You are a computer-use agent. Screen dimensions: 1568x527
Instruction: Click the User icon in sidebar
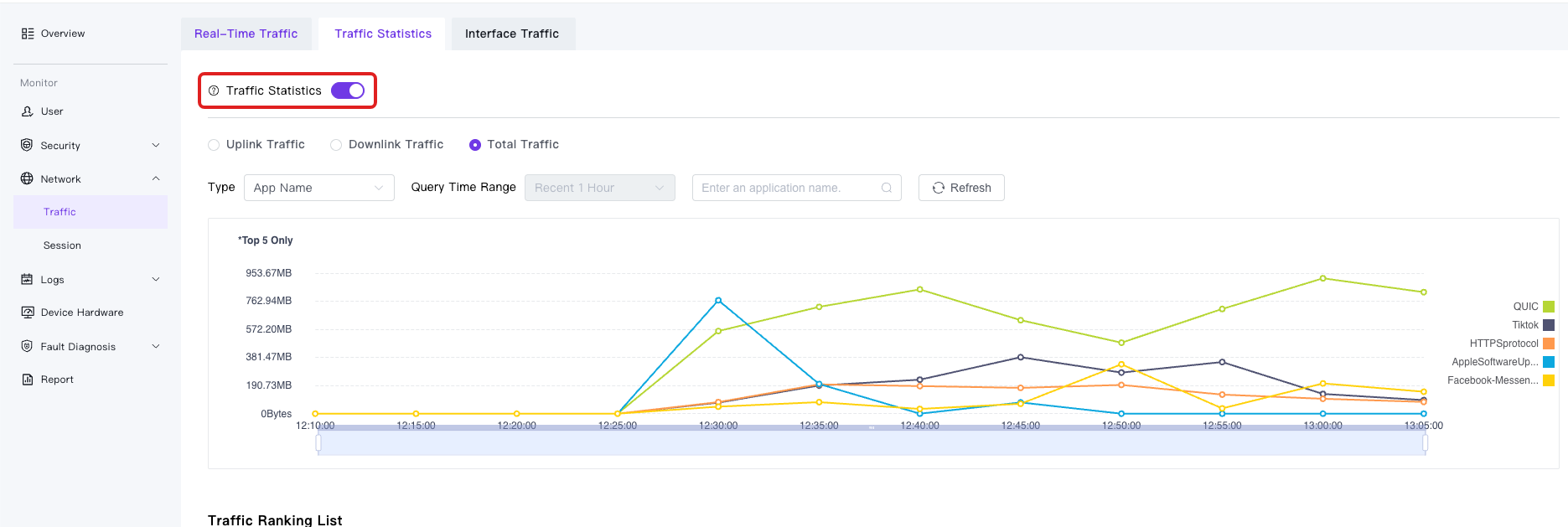tap(28, 111)
